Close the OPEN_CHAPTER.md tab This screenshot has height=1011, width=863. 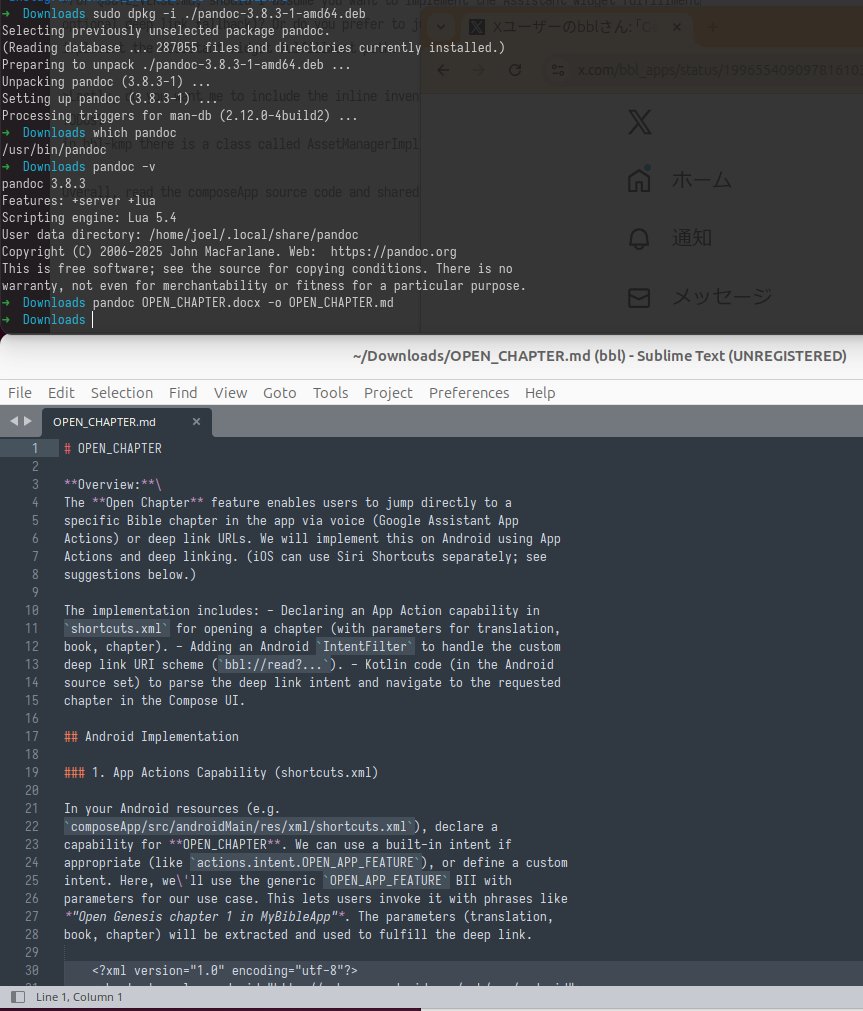(x=196, y=422)
